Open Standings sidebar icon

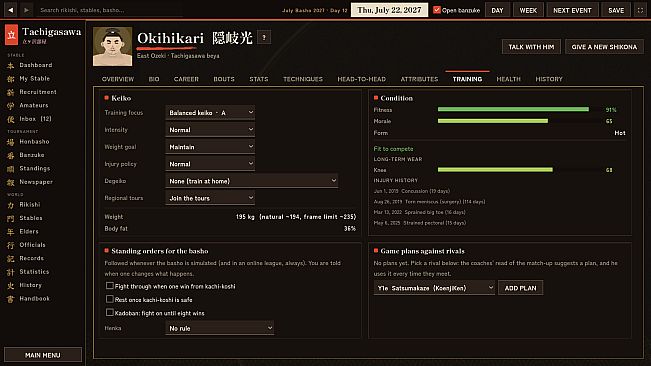[x=10, y=168]
